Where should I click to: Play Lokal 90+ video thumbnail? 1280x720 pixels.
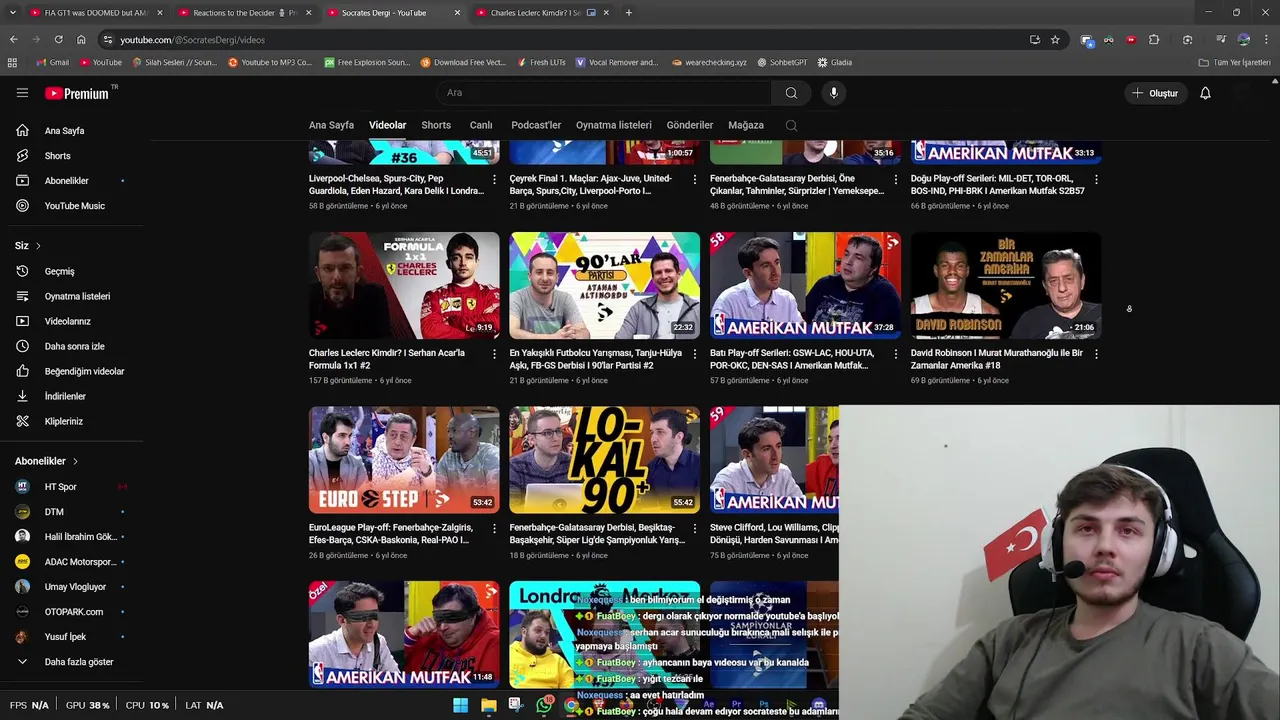tap(605, 460)
